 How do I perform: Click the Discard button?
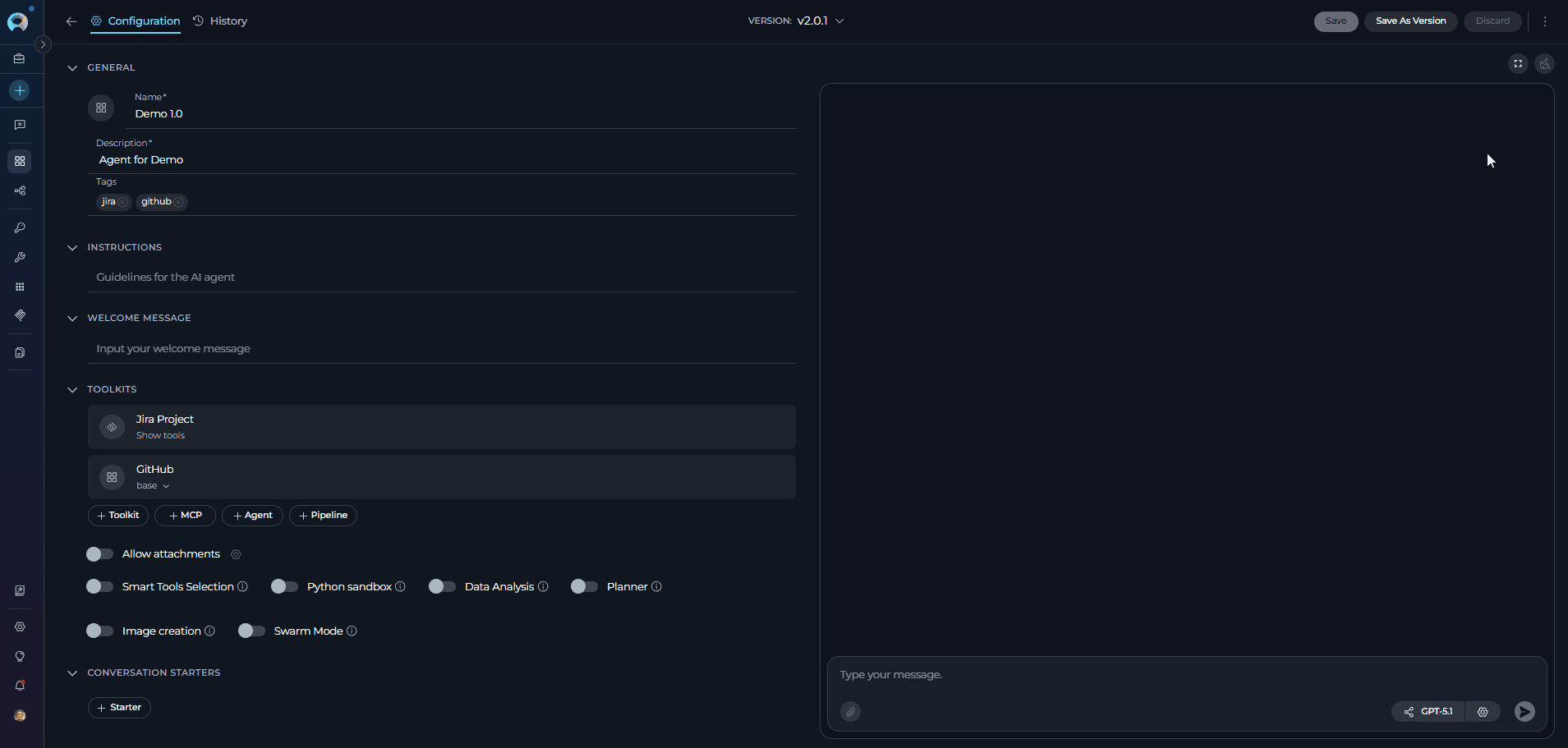(x=1492, y=21)
